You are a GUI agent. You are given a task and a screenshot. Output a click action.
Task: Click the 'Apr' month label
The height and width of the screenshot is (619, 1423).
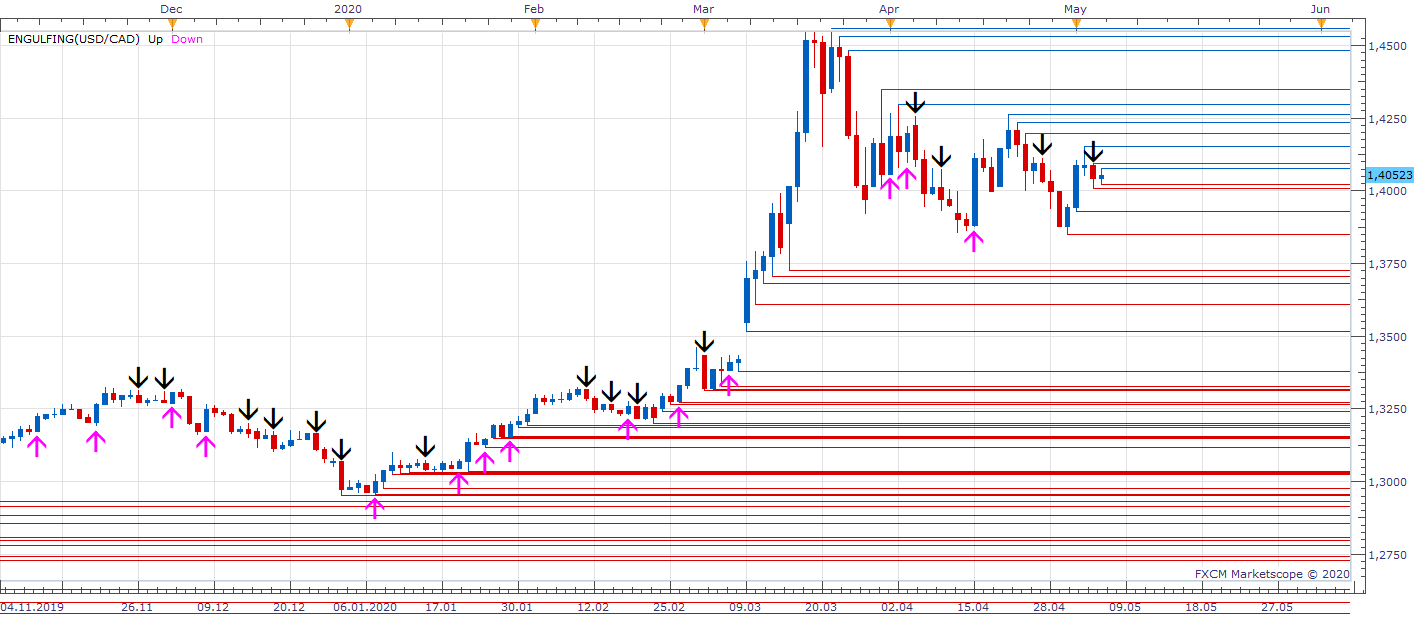tap(888, 9)
